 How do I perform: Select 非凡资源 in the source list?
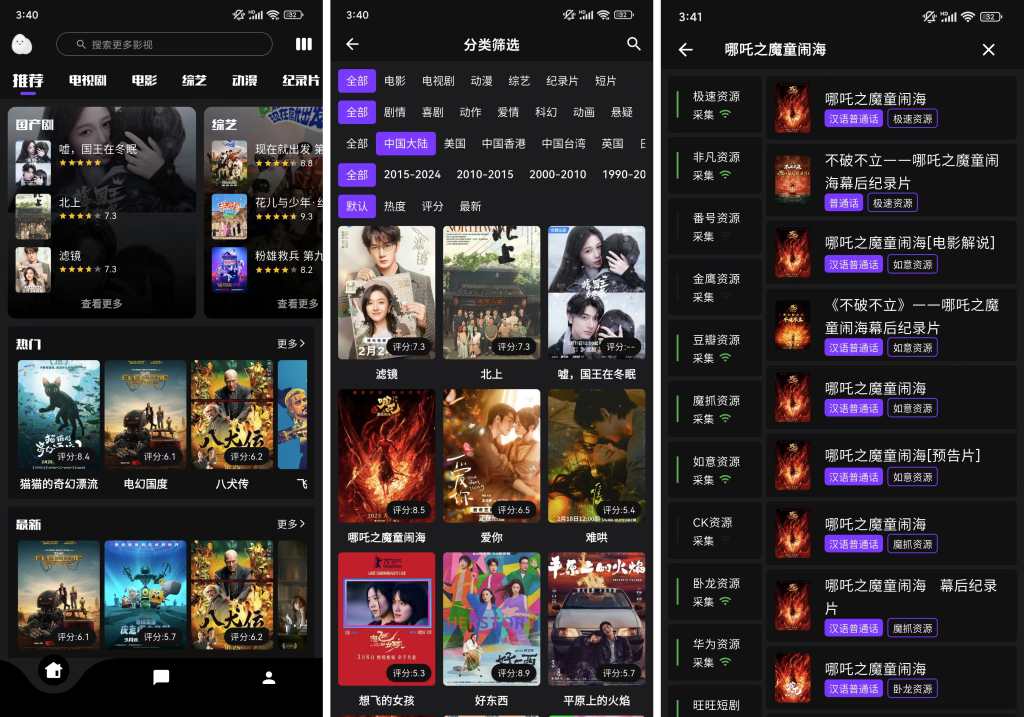(x=714, y=166)
